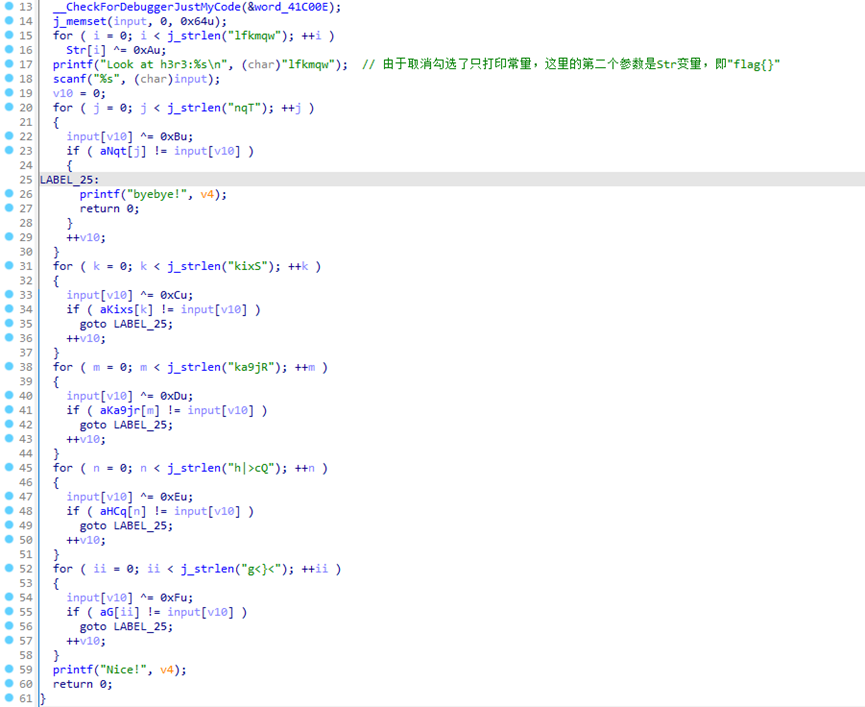Click the circle icon next to line 59
The image size is (865, 707).
tap(8, 669)
